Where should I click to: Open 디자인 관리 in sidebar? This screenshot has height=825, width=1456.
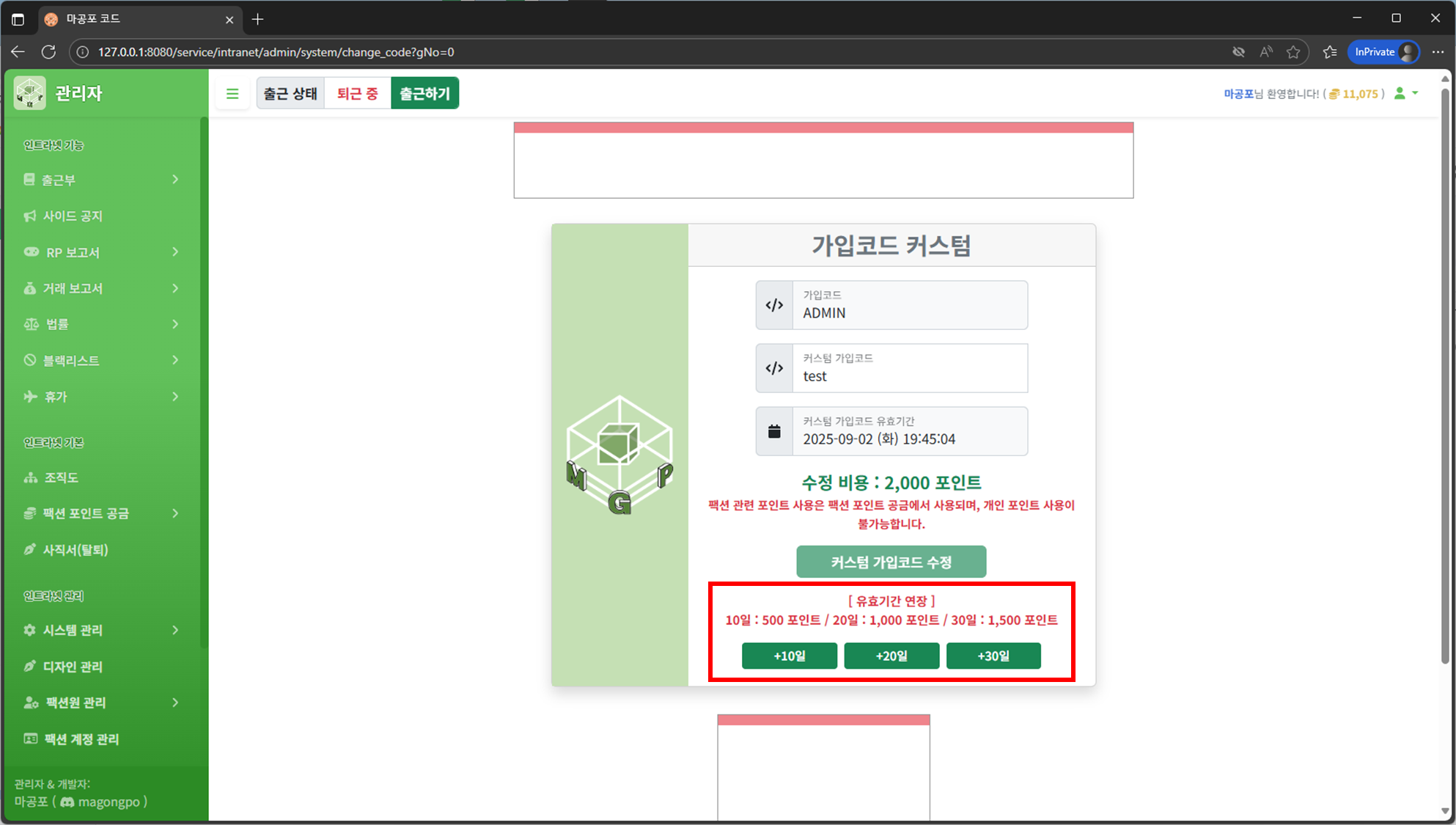pyautogui.click(x=101, y=667)
